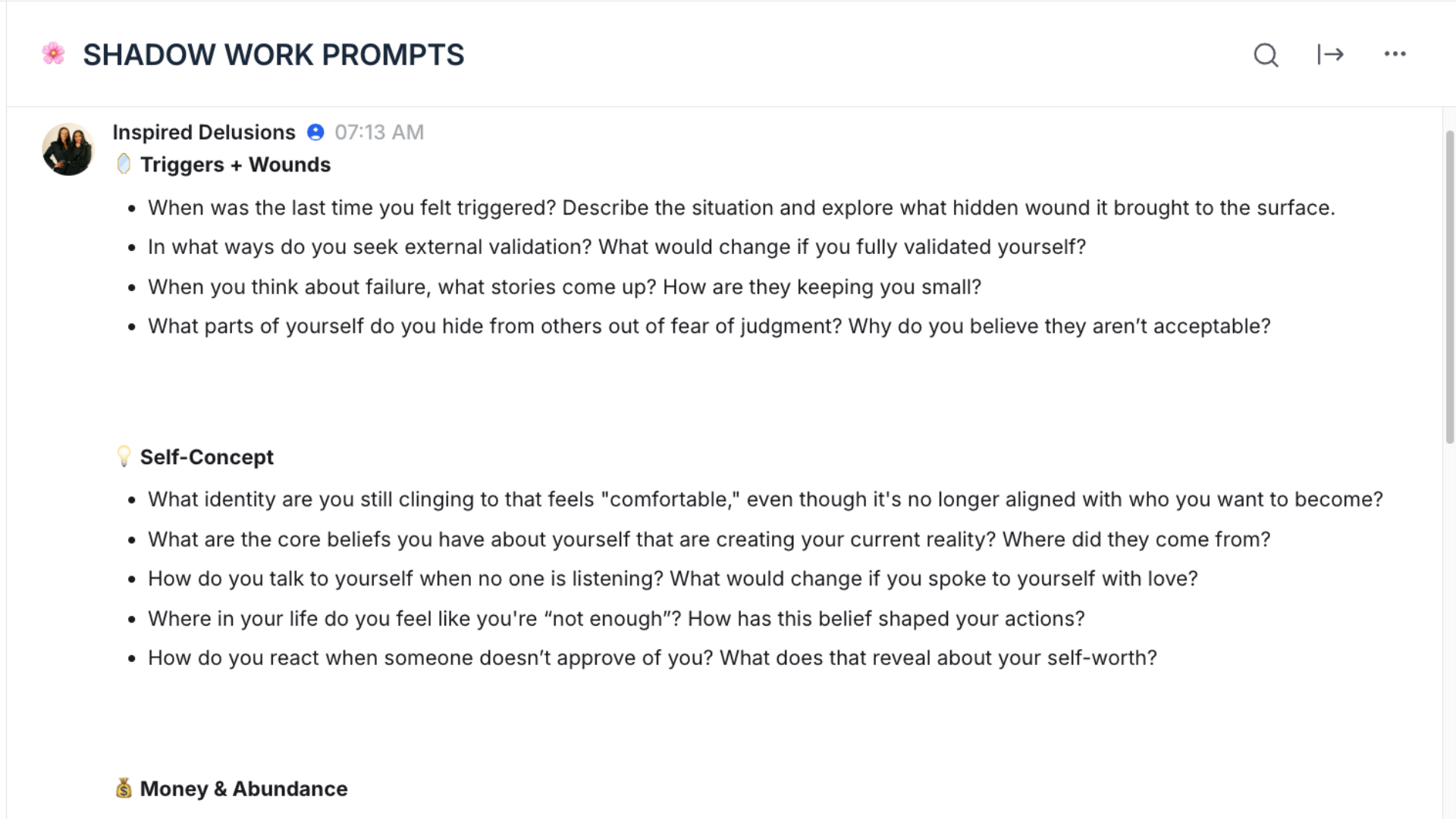Open search with the magnifying glass icon
This screenshot has width=1456, height=819.
point(1266,55)
